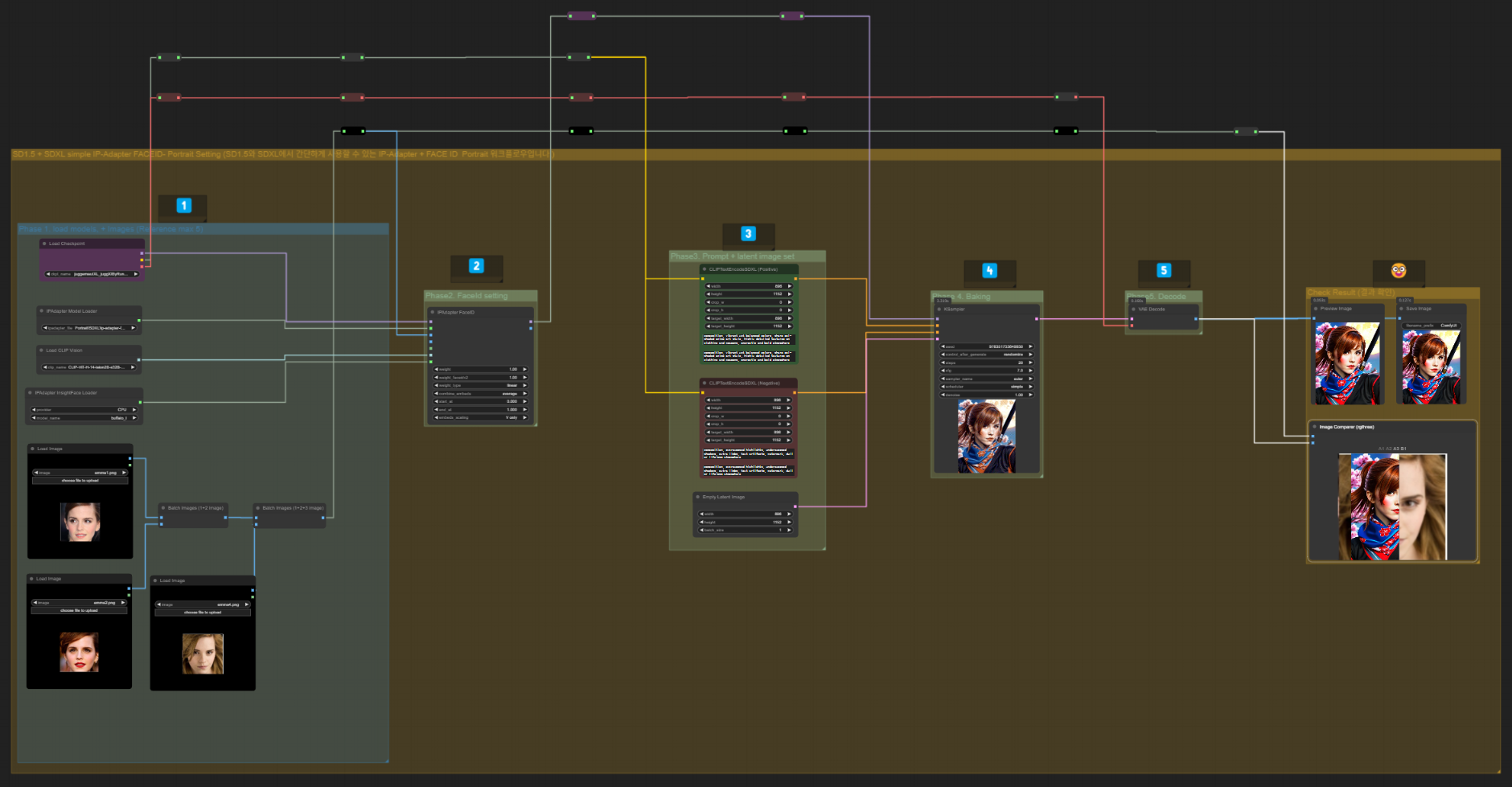Click the glasses emoji note above Check Result

click(x=1399, y=271)
